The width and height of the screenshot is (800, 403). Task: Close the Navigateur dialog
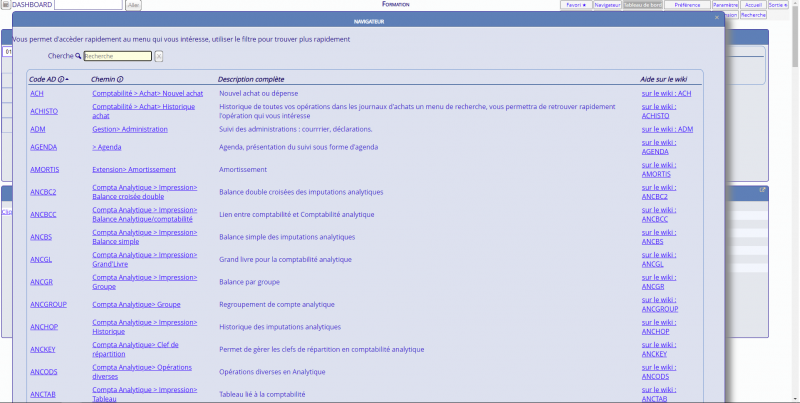pos(716,18)
